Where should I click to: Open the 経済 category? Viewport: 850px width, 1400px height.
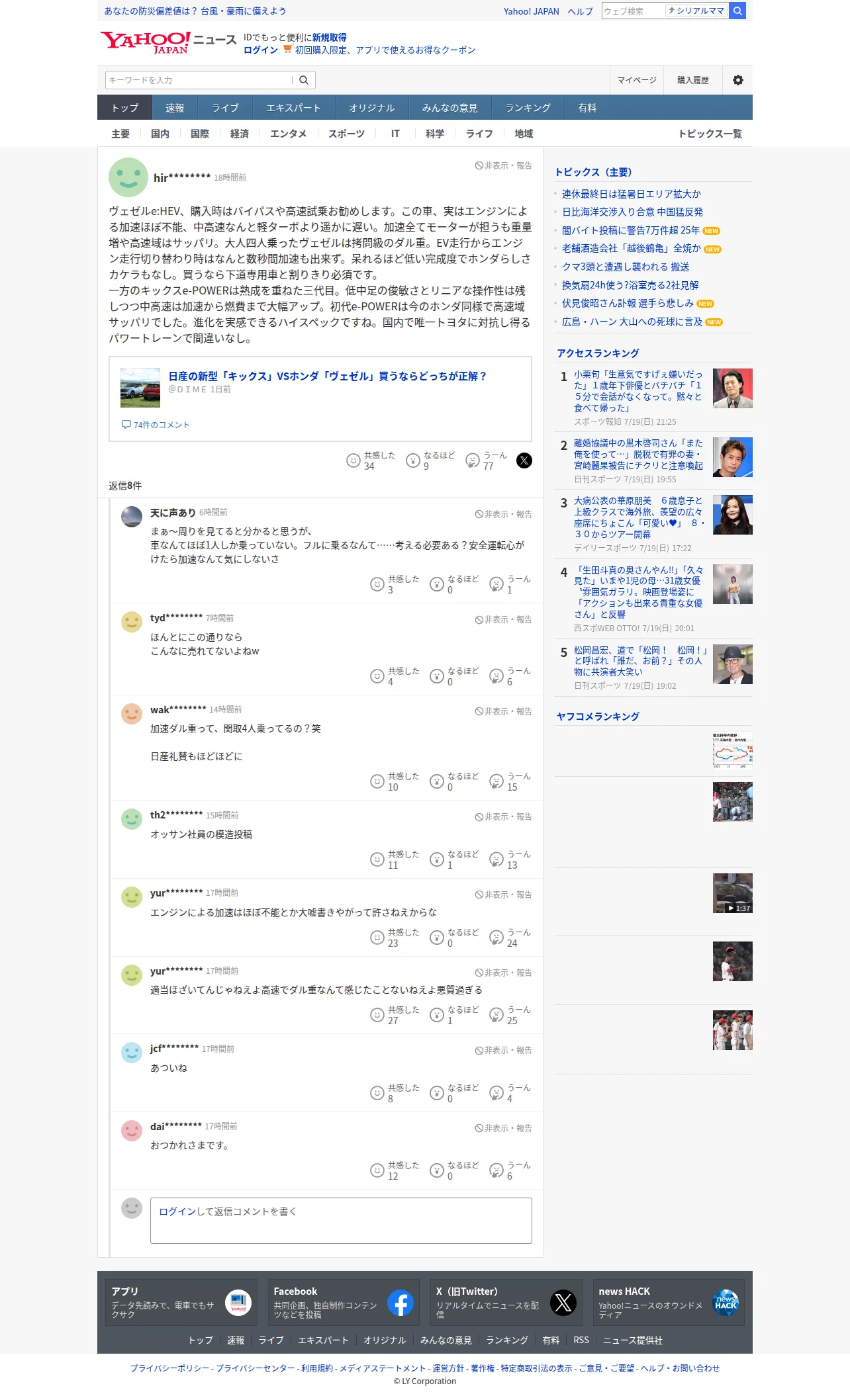click(x=240, y=134)
